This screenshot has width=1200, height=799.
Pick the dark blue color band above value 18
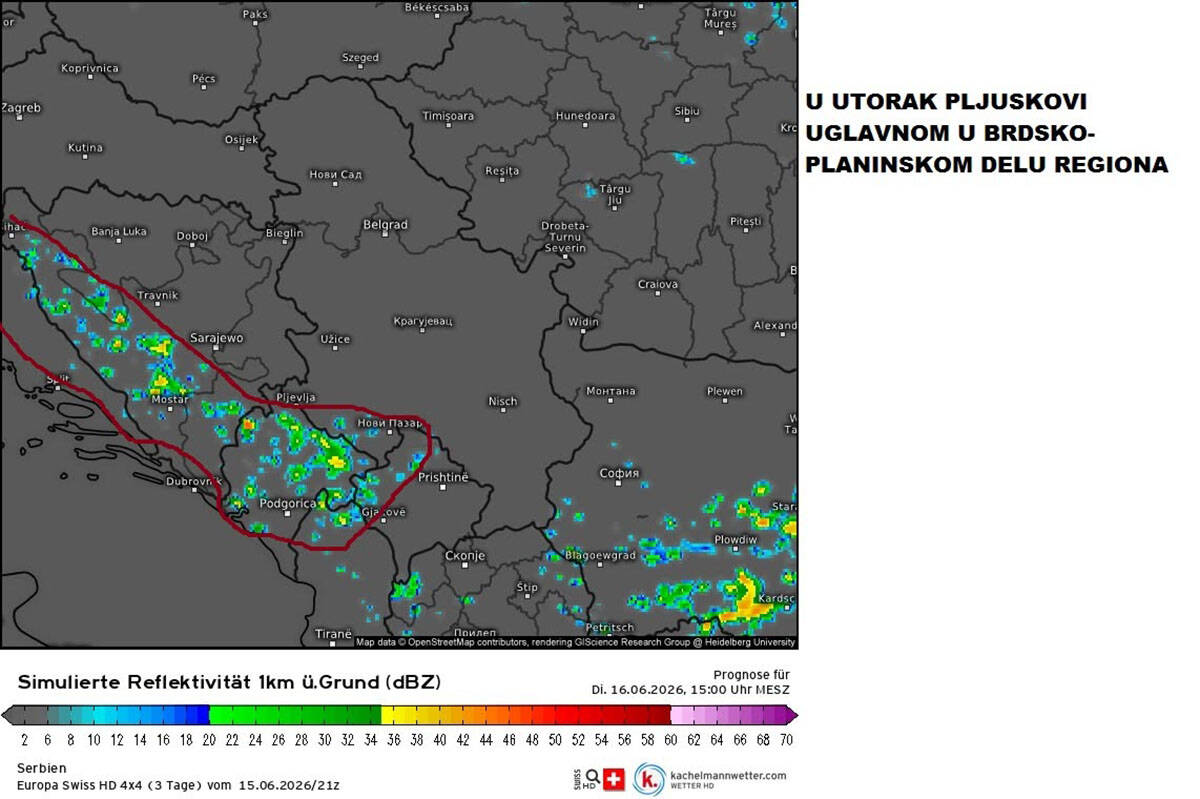[x=186, y=714]
